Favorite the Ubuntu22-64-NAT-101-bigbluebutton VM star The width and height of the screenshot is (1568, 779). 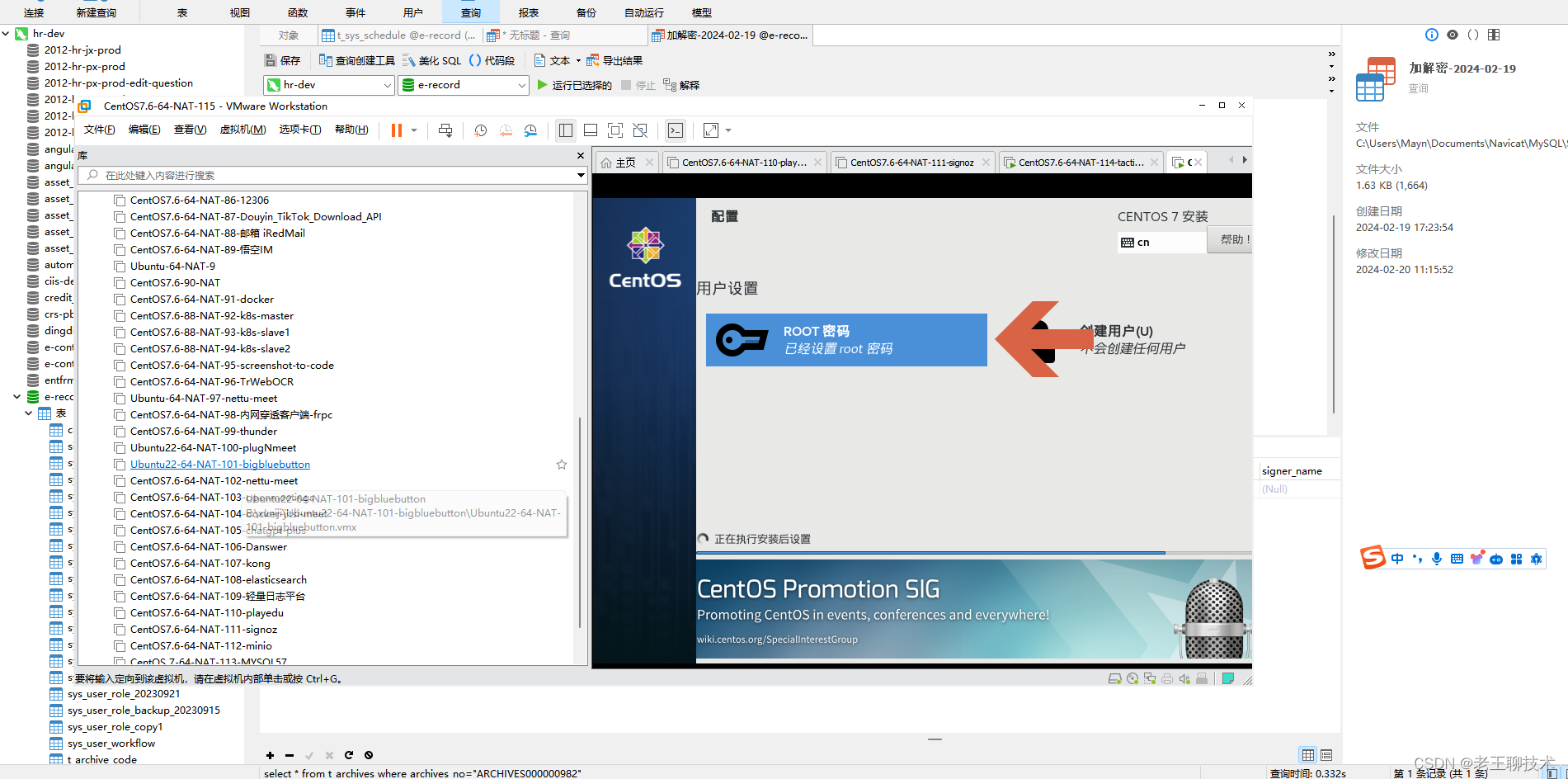562,465
